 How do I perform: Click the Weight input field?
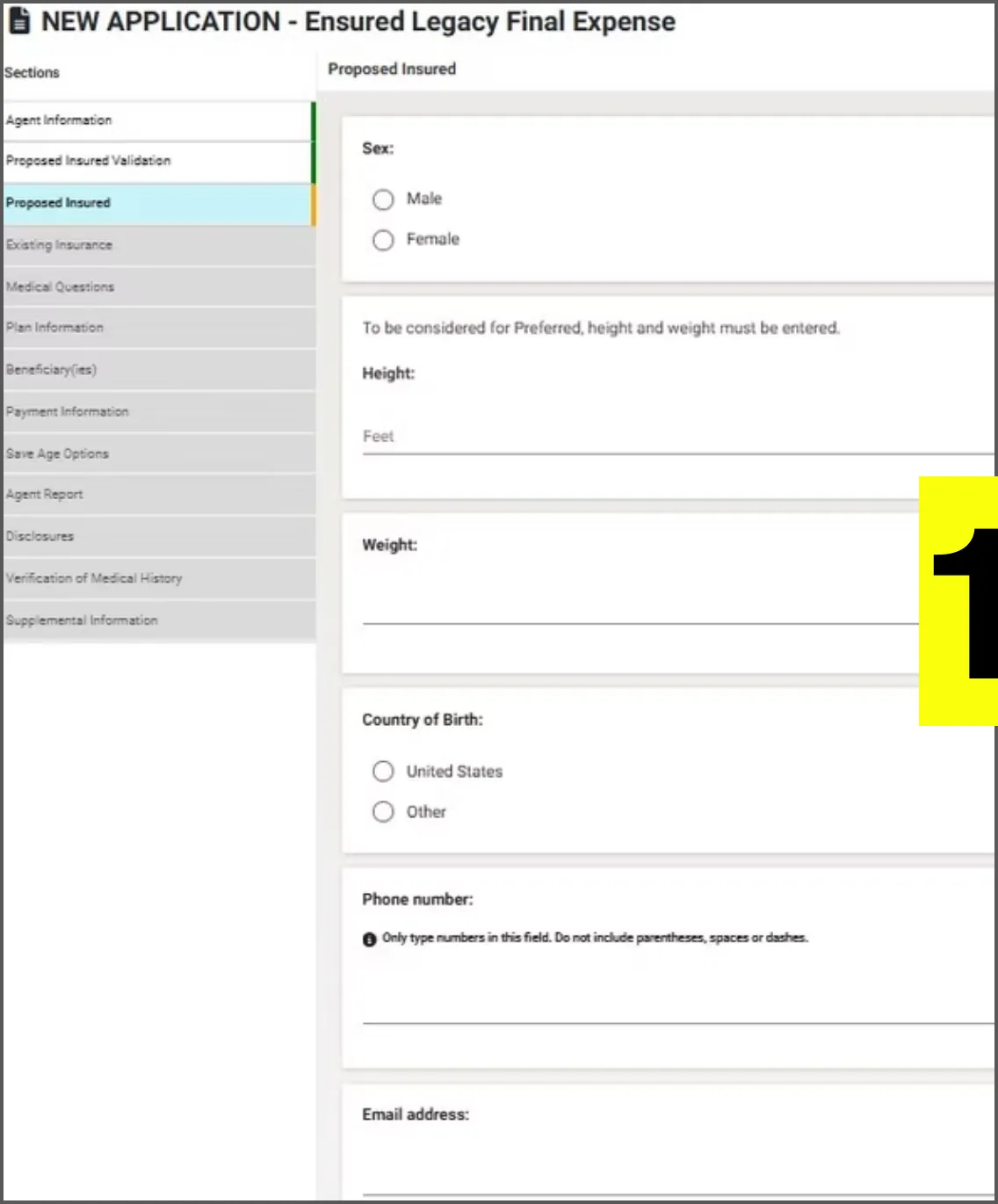pyautogui.click(x=640, y=606)
